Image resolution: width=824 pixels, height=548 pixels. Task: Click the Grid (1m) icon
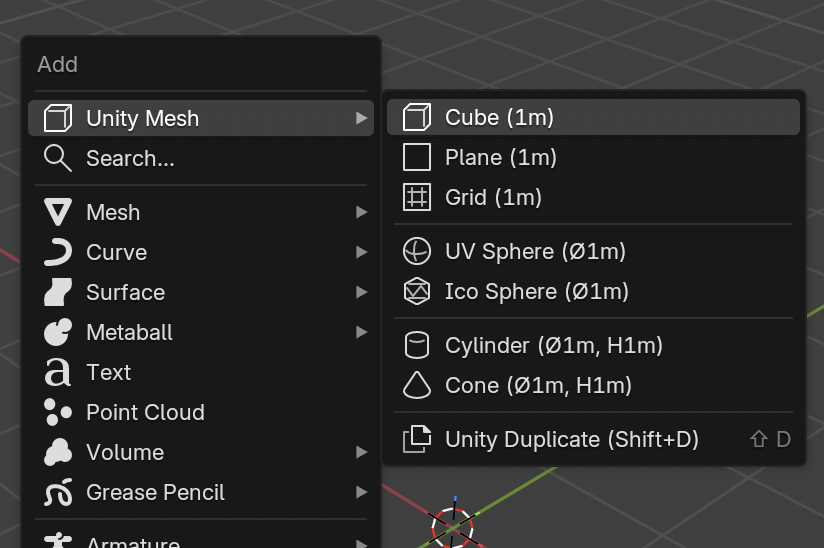tap(417, 197)
